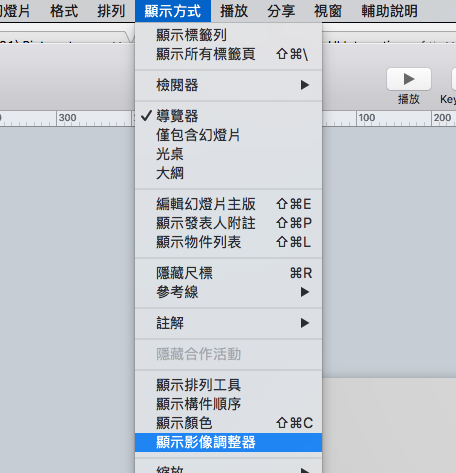The height and width of the screenshot is (473, 456).
Task: Close the 顯示方式 menu title
Action: tap(173, 11)
